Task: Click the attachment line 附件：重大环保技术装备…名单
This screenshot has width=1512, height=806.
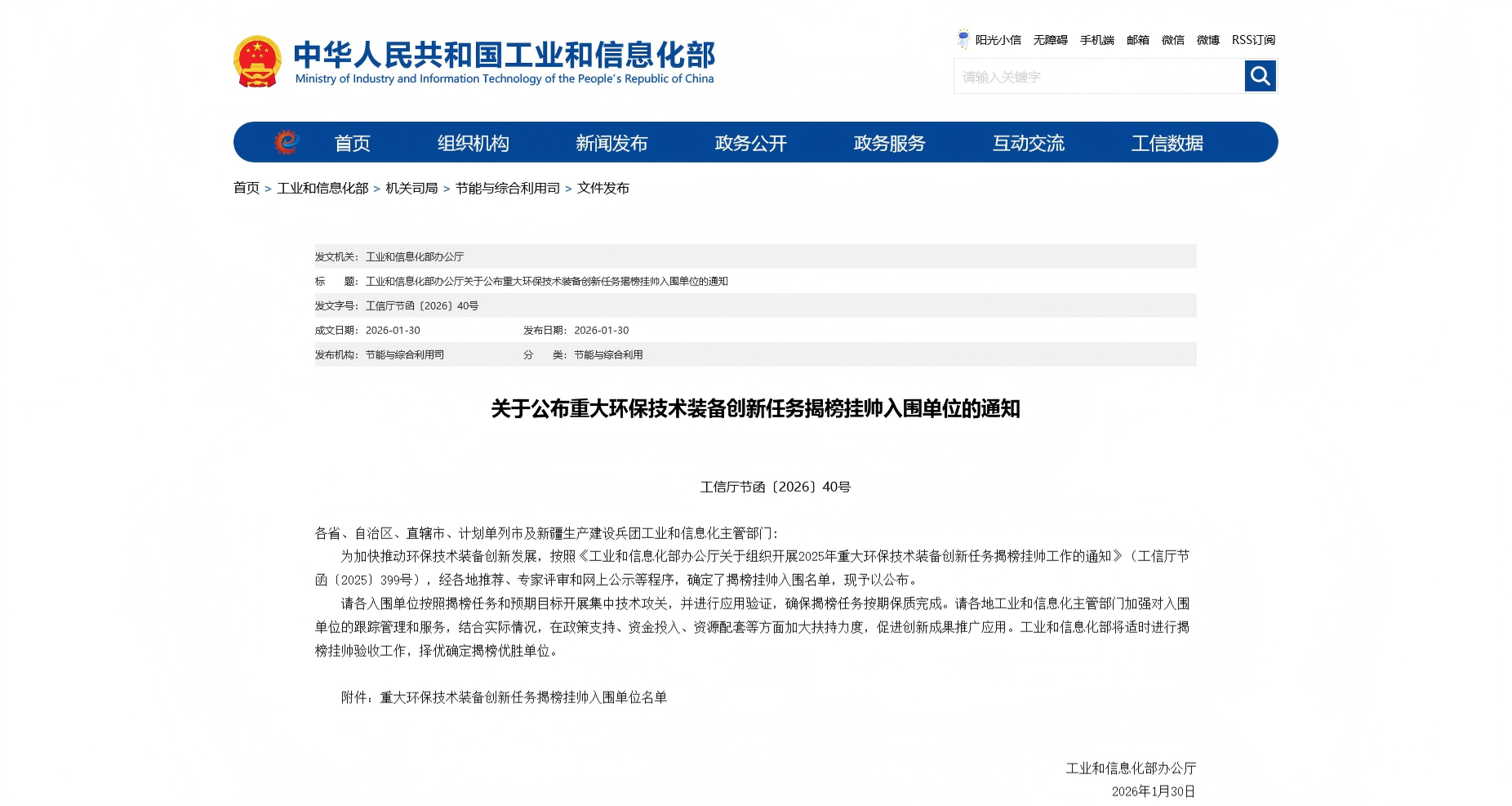Action: 504,697
